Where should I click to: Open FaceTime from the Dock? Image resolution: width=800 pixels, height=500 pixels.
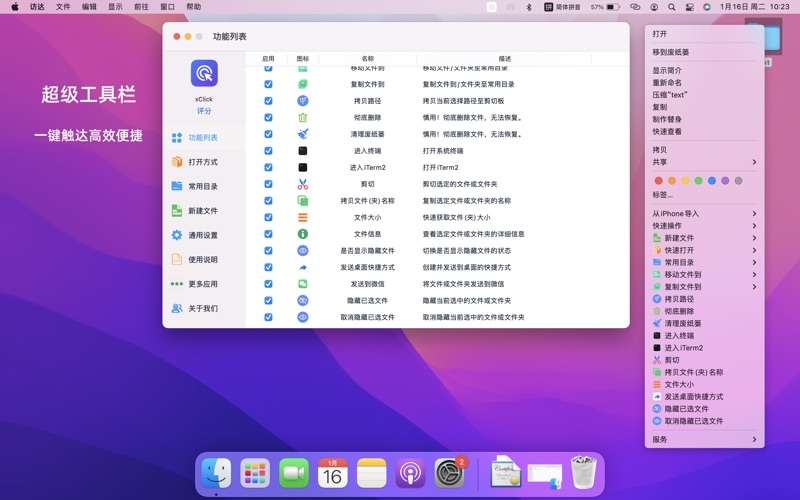[294, 473]
